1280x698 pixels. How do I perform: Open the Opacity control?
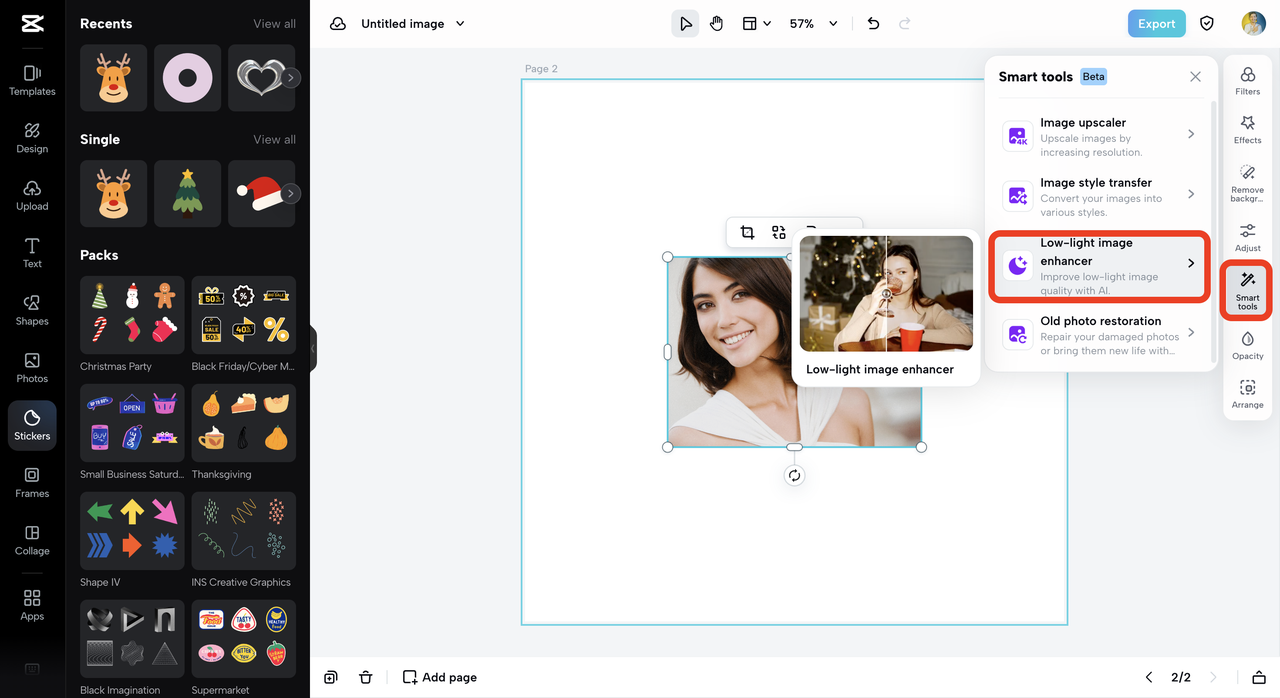(1247, 346)
